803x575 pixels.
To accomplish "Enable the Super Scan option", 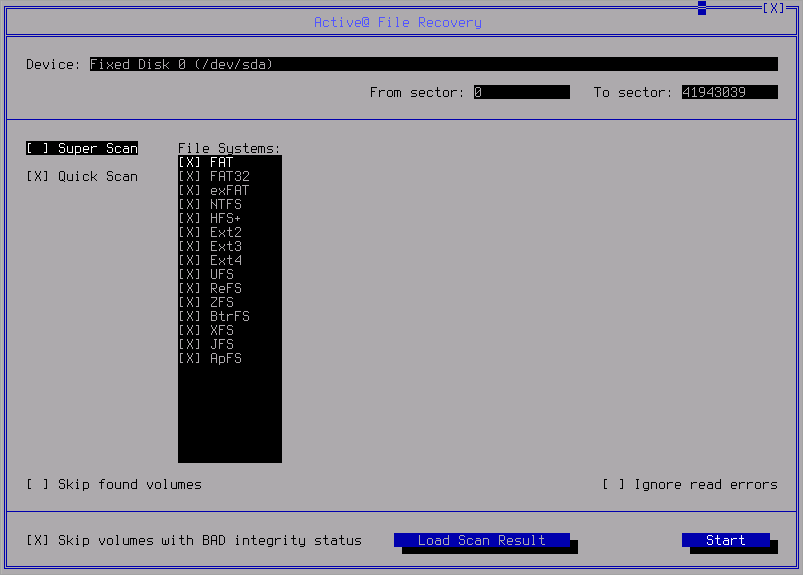I will point(82,148).
